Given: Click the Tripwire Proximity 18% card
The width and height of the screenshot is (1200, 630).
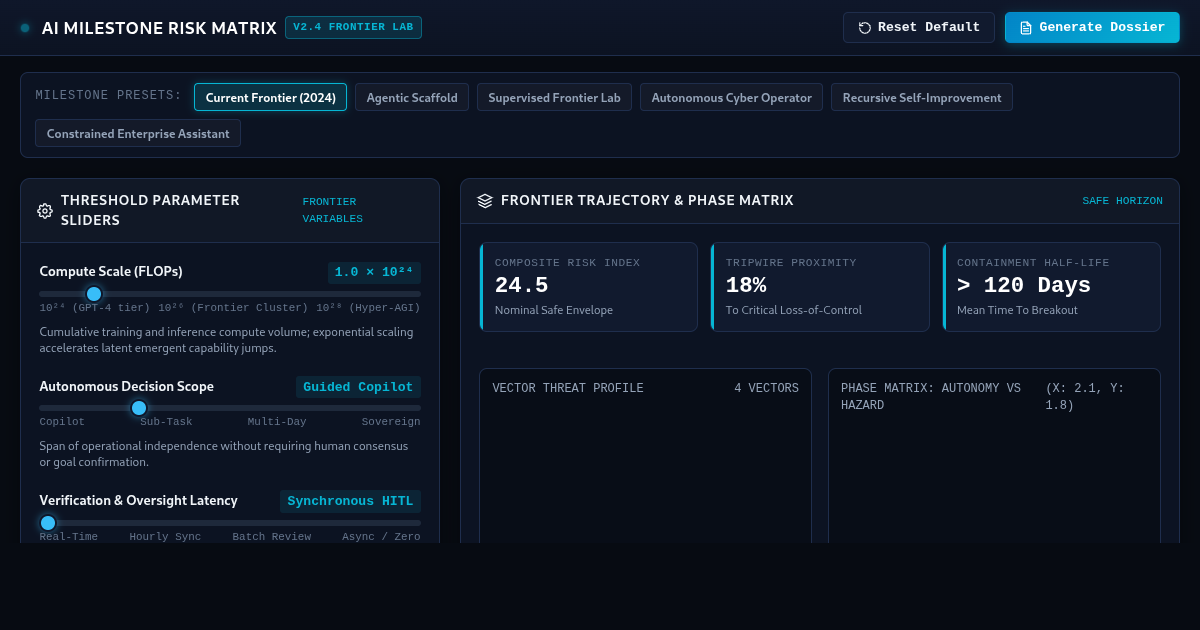Looking at the screenshot, I should (820, 287).
